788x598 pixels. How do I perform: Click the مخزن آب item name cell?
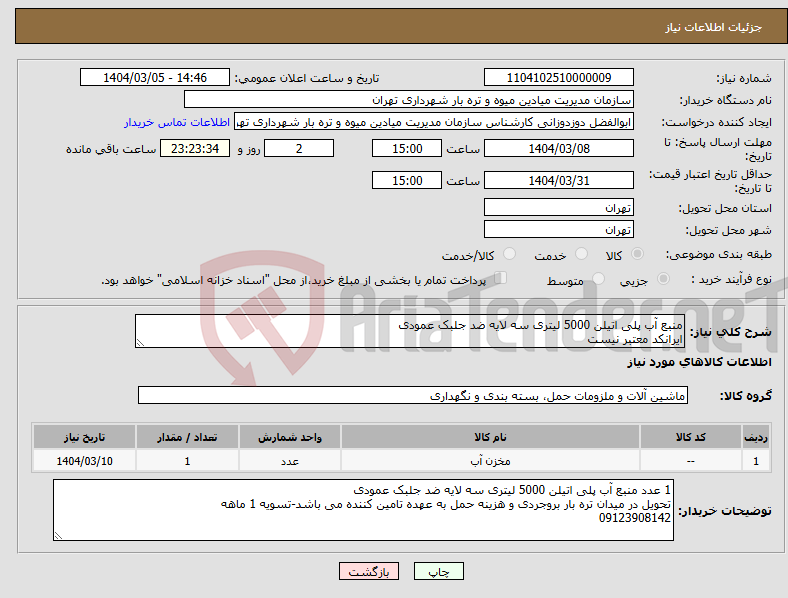tap(490, 461)
